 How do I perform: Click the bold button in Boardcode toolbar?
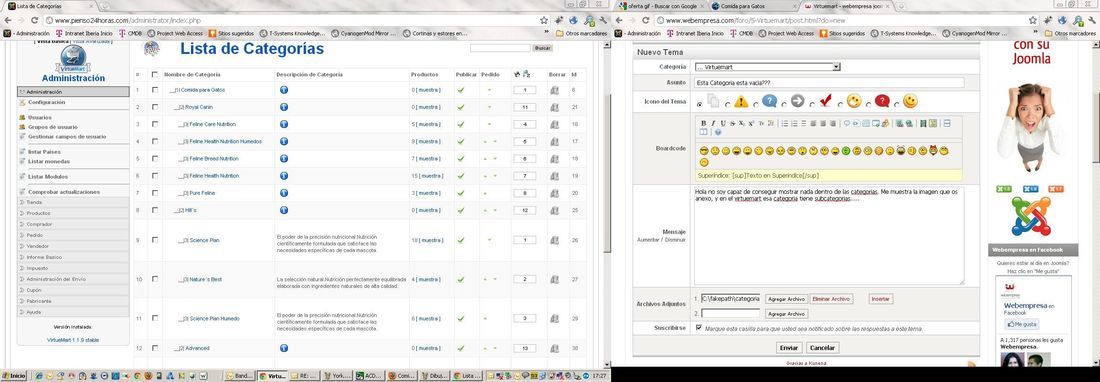point(704,123)
